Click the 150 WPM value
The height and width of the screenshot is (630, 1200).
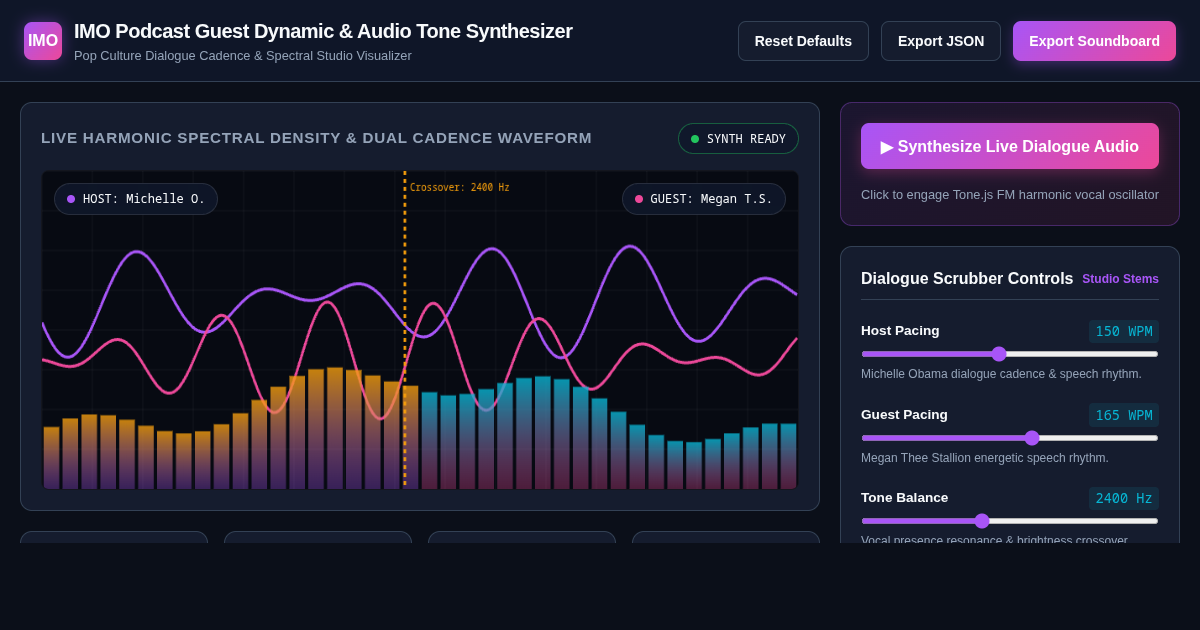1124,331
